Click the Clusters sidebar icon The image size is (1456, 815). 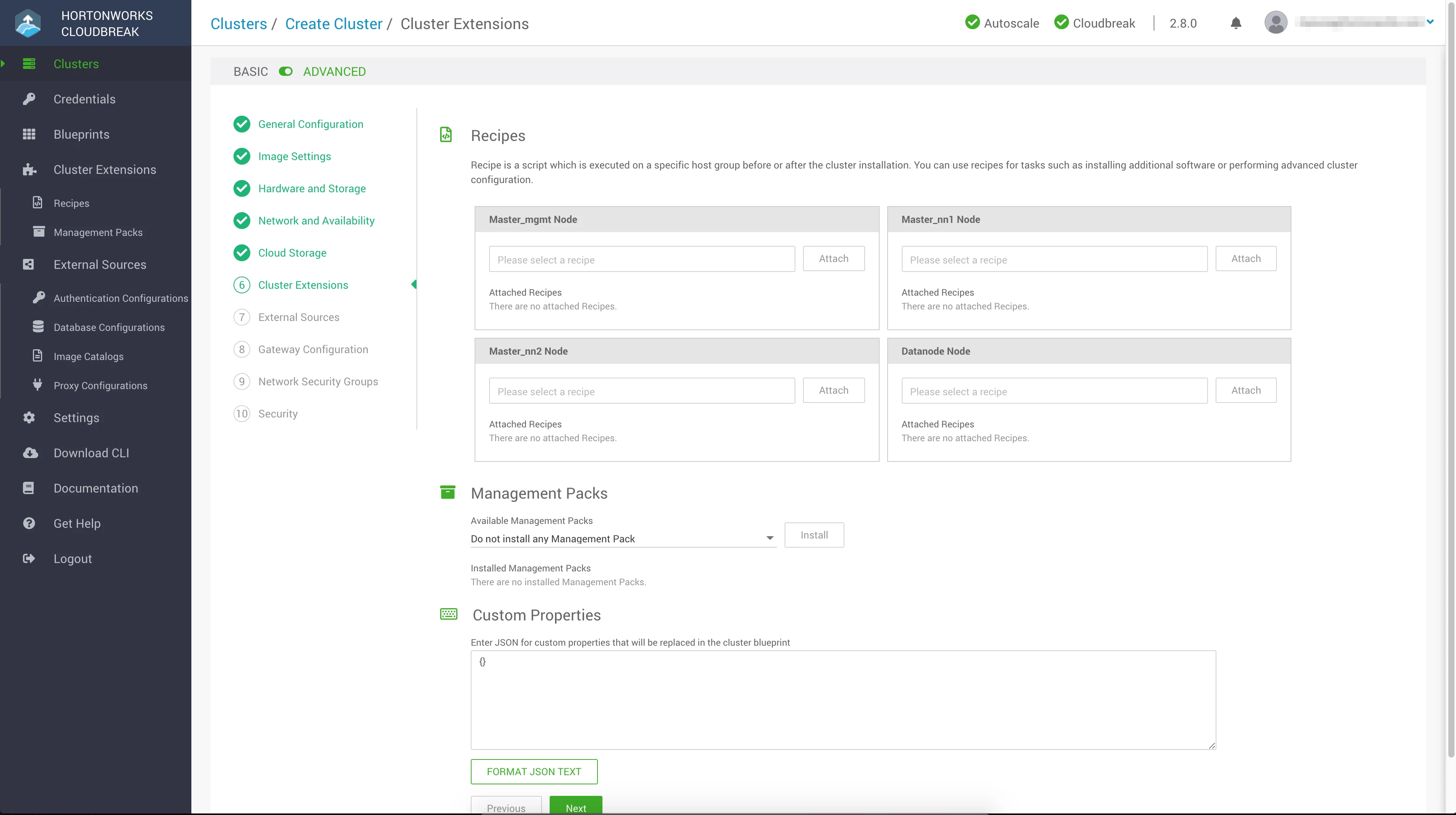click(x=29, y=63)
